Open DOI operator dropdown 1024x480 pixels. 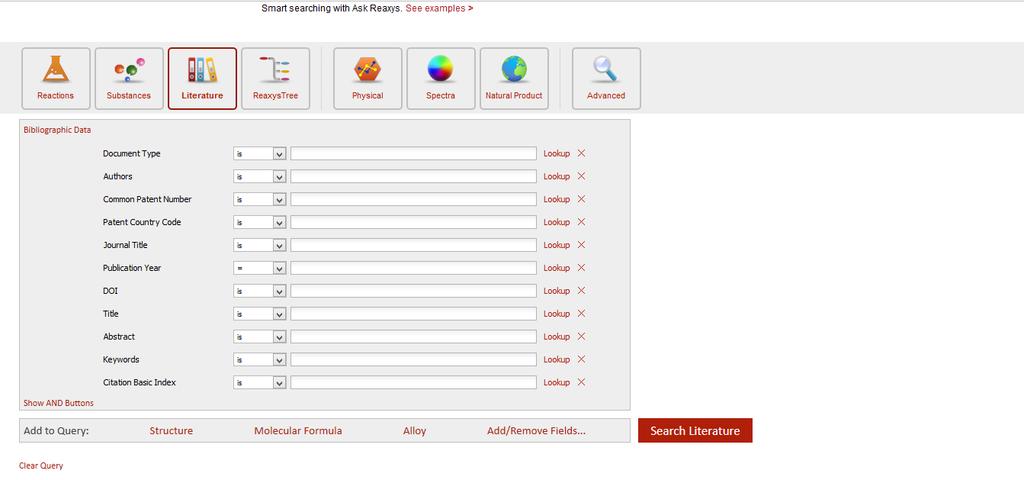pos(259,291)
